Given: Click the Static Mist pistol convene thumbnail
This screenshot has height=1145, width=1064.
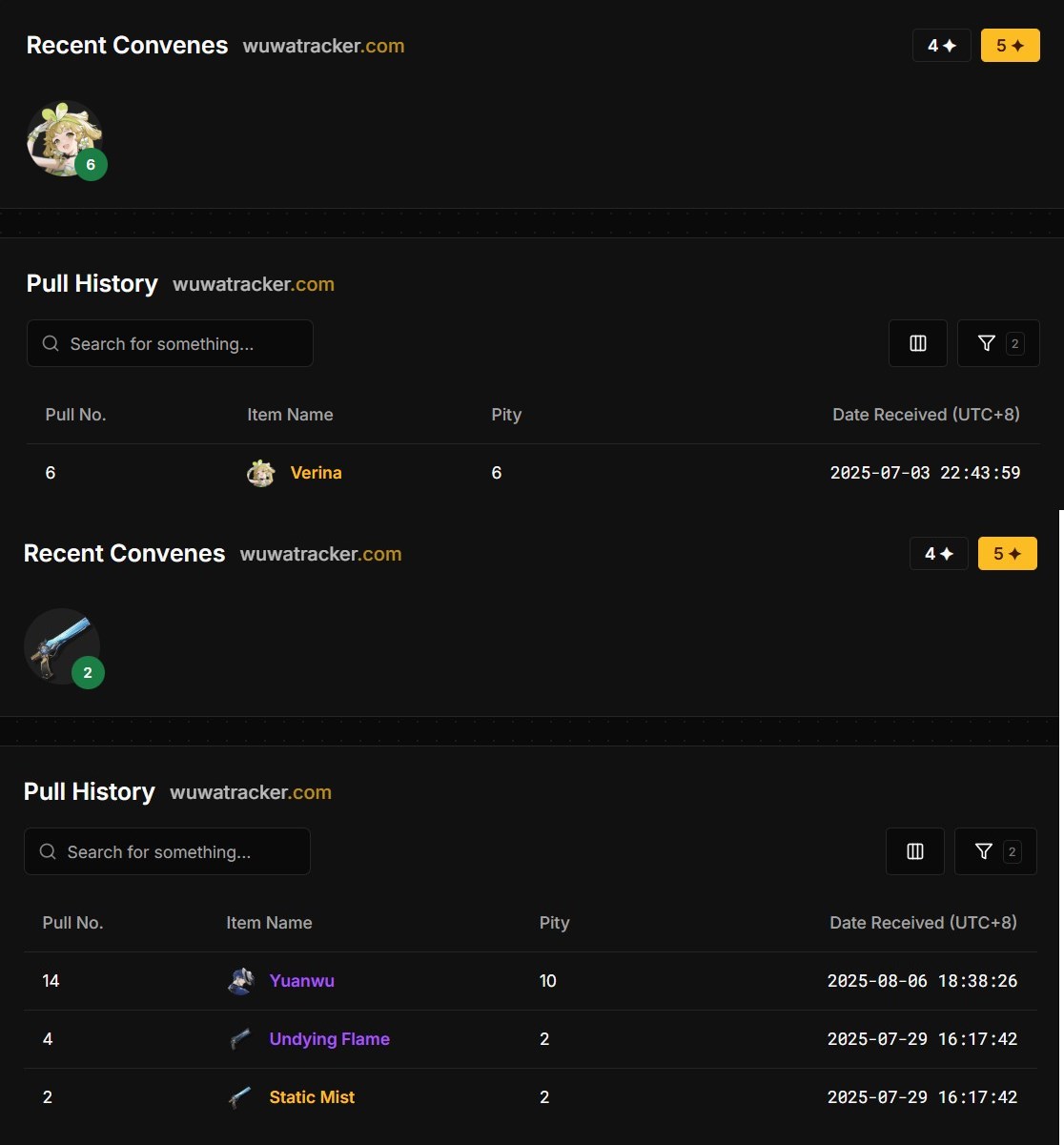Looking at the screenshot, I should (62, 646).
